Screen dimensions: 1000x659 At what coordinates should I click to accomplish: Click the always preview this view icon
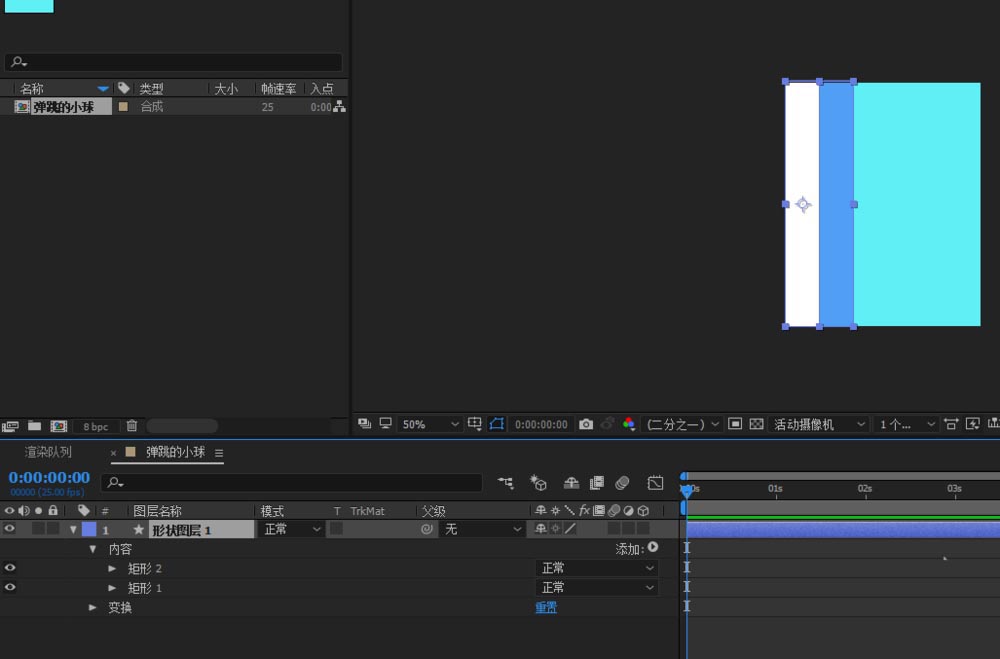[x=364, y=424]
